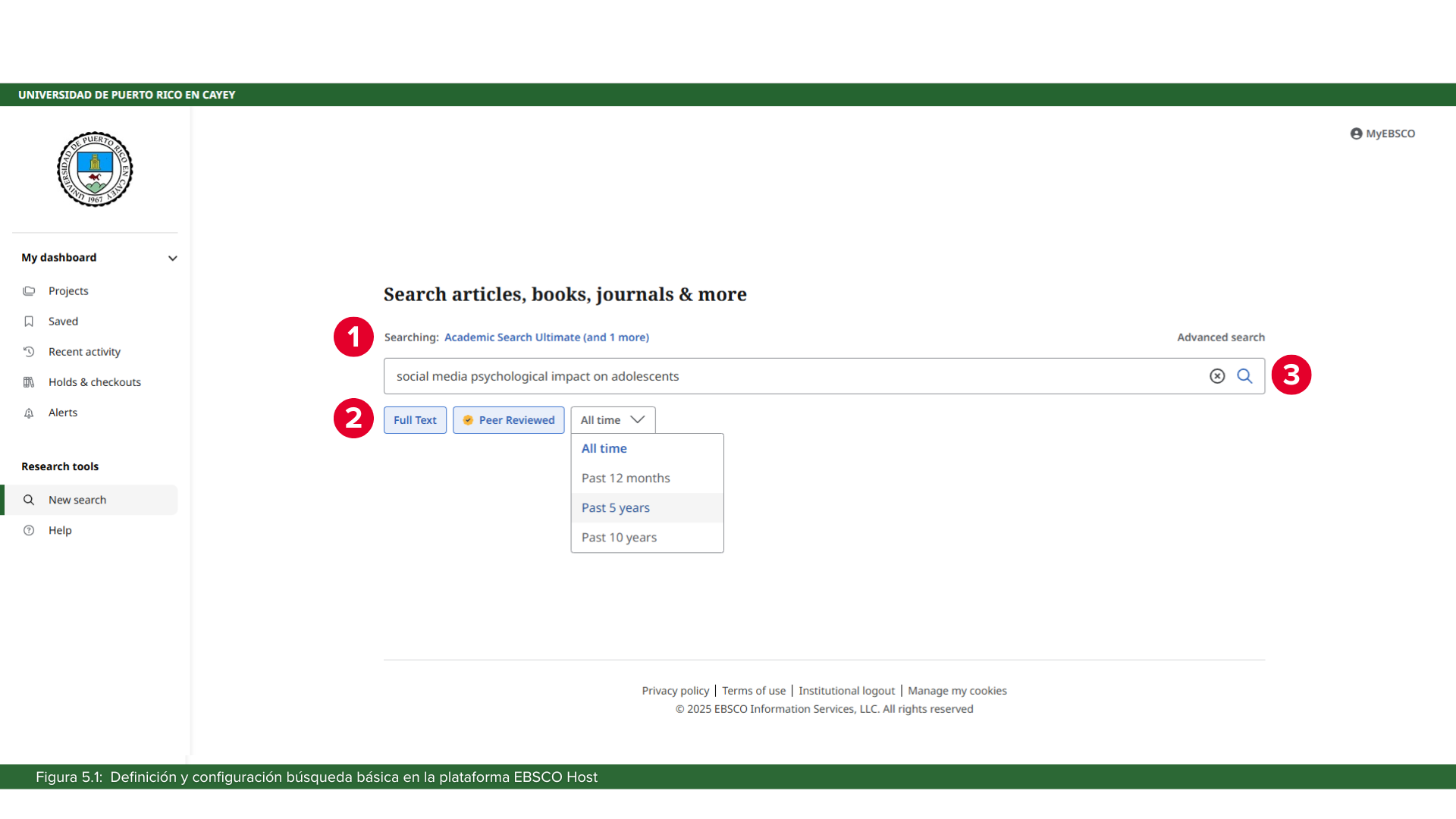
Task: Open Advanced search link
Action: click(1220, 337)
